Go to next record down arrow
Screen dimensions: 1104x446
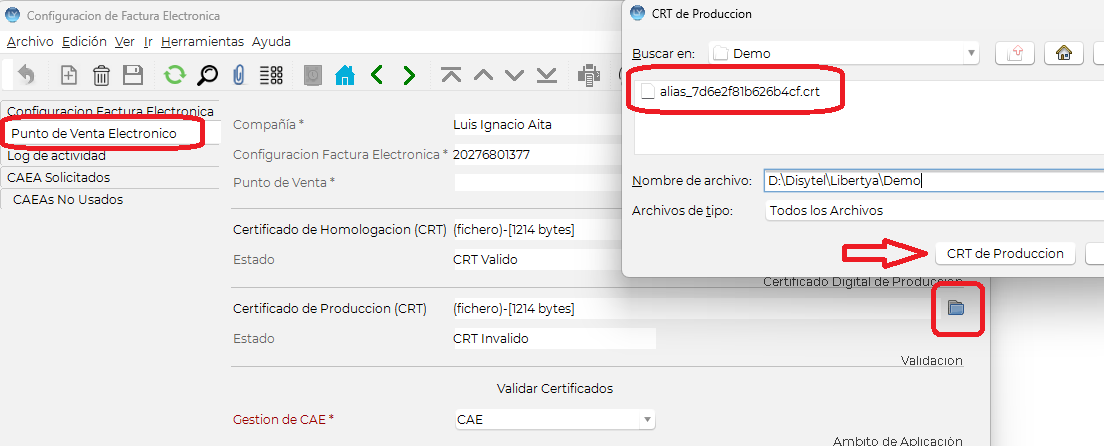coord(515,75)
